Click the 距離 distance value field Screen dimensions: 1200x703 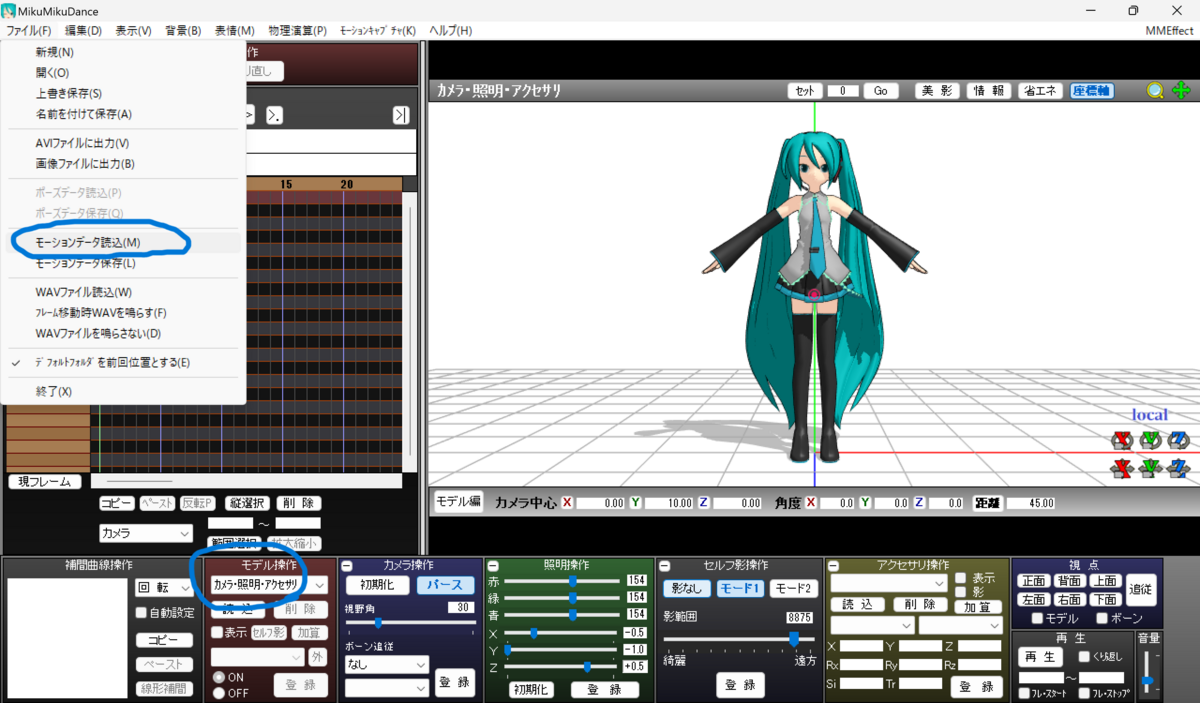1029,503
